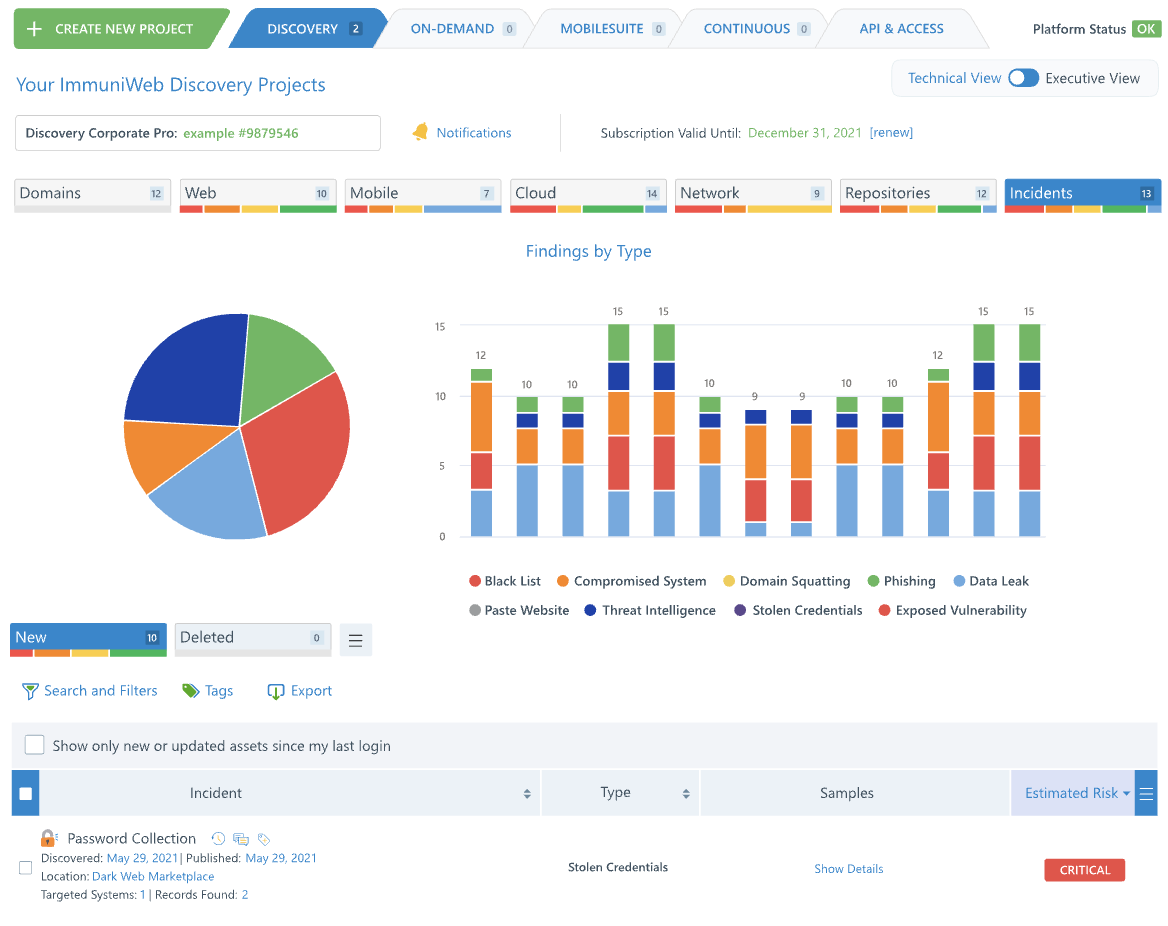This screenshot has height=926, width=1168.
Task: Click Show Details for Password Collection
Action: (848, 869)
